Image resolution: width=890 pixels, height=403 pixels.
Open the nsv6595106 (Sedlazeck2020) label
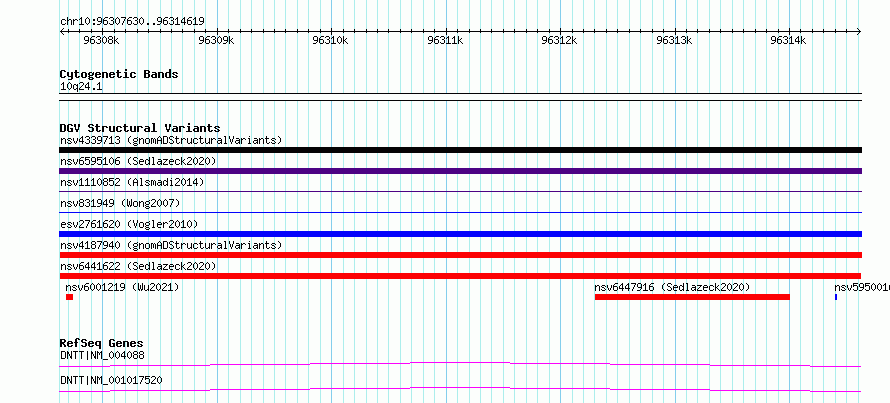[138, 161]
